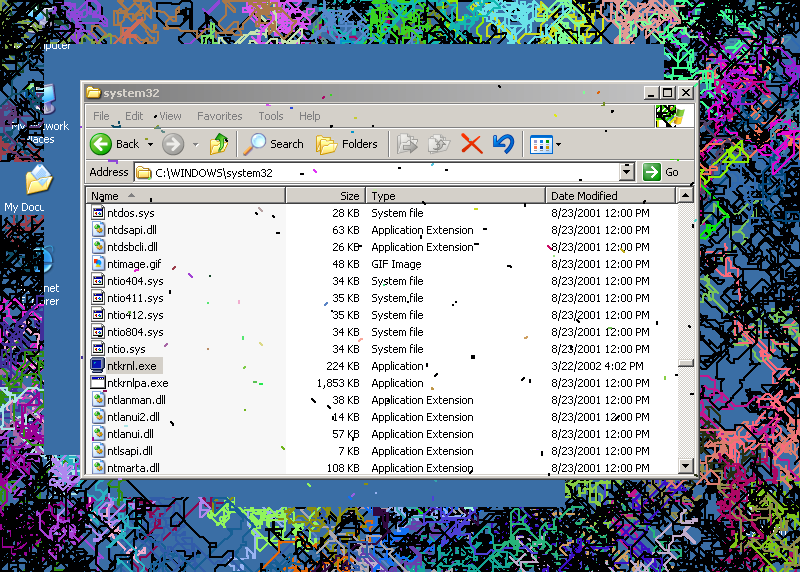This screenshot has height=572, width=800.
Task: Open the Edit menu
Action: (134, 116)
